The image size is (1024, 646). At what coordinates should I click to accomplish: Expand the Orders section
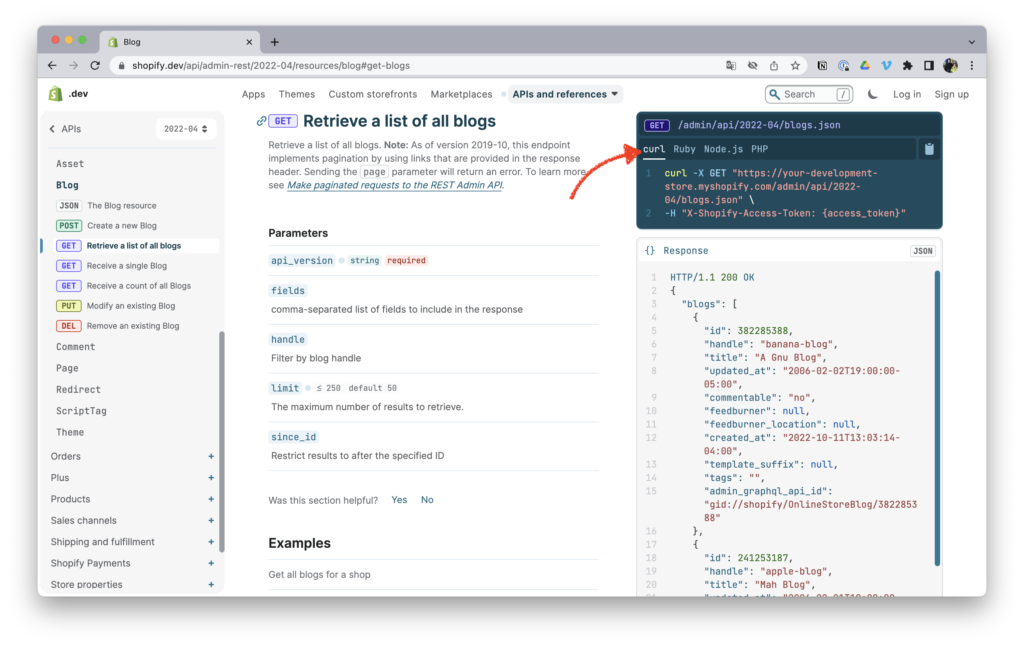click(211, 457)
